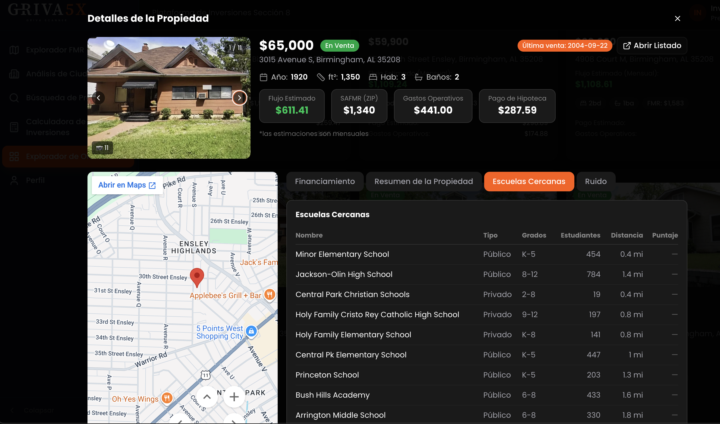
Task: Click Oh-Yes Wings restaurant marker
Action: pos(167,398)
